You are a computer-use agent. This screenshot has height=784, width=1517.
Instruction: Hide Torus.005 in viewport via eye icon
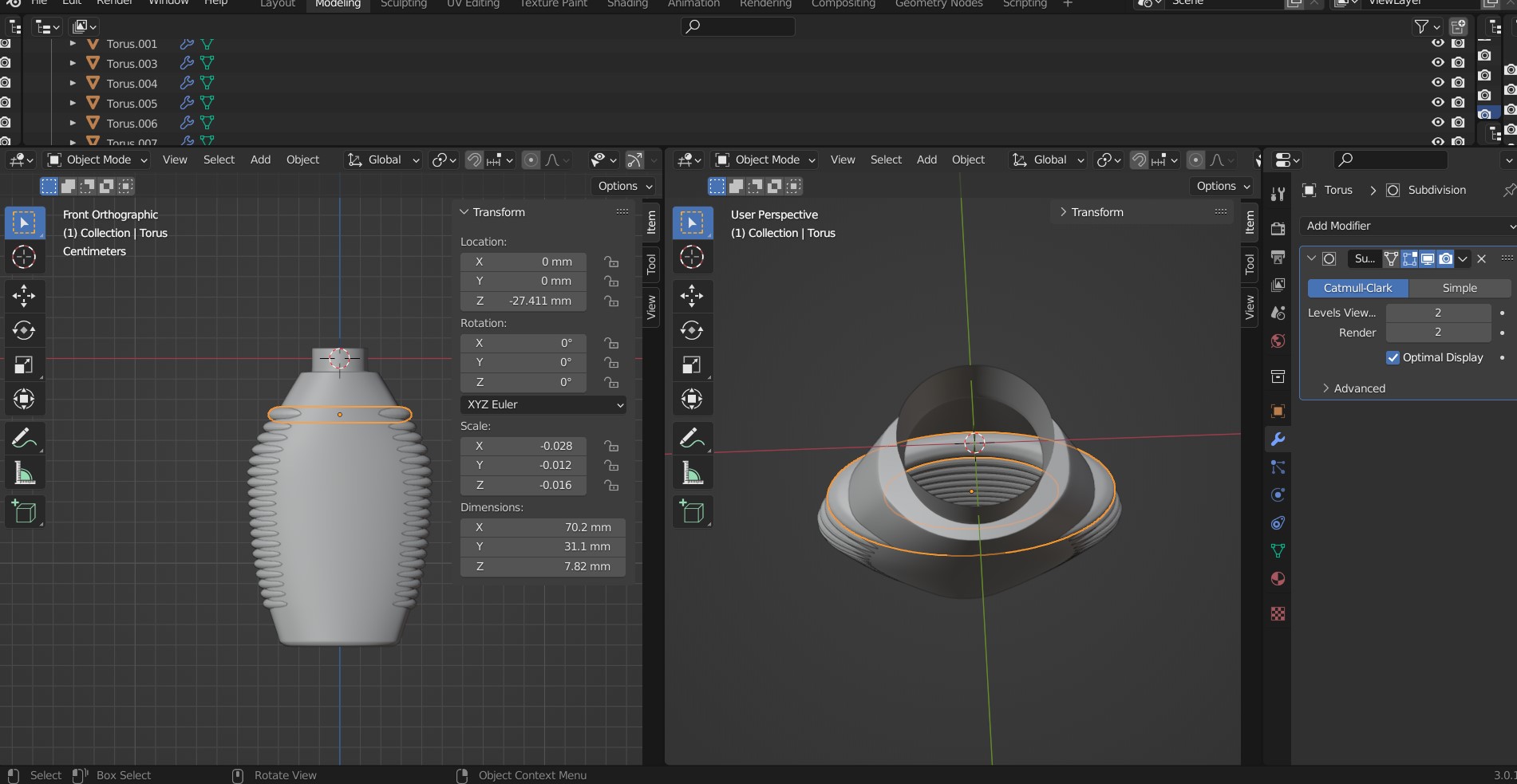(x=1437, y=102)
